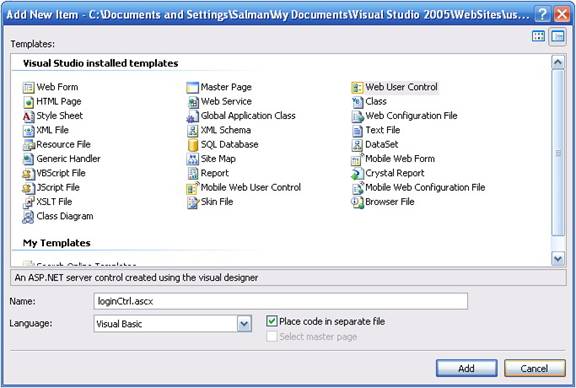Select the Web Configuration File icon
576x388 pixels.
coord(357,116)
